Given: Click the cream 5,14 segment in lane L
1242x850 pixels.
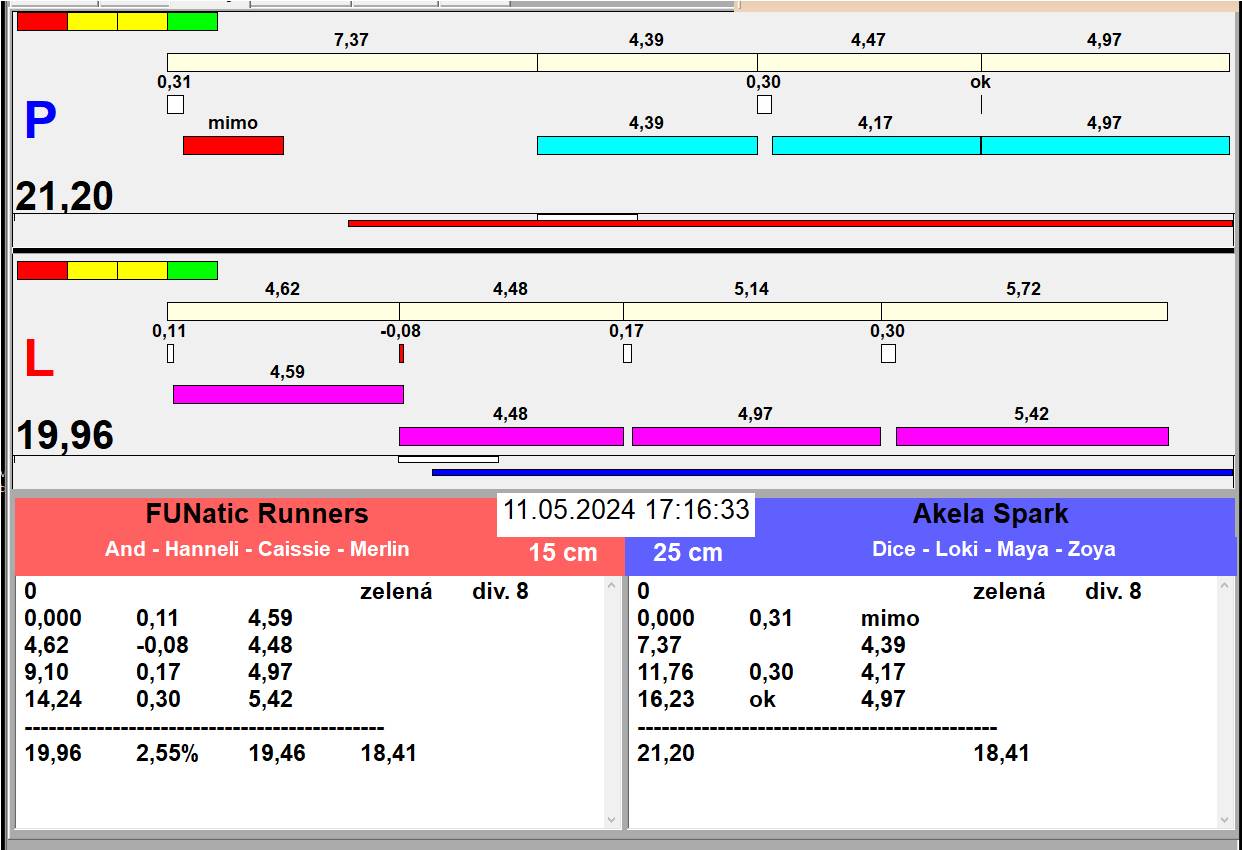Looking at the screenshot, I should 752,311.
